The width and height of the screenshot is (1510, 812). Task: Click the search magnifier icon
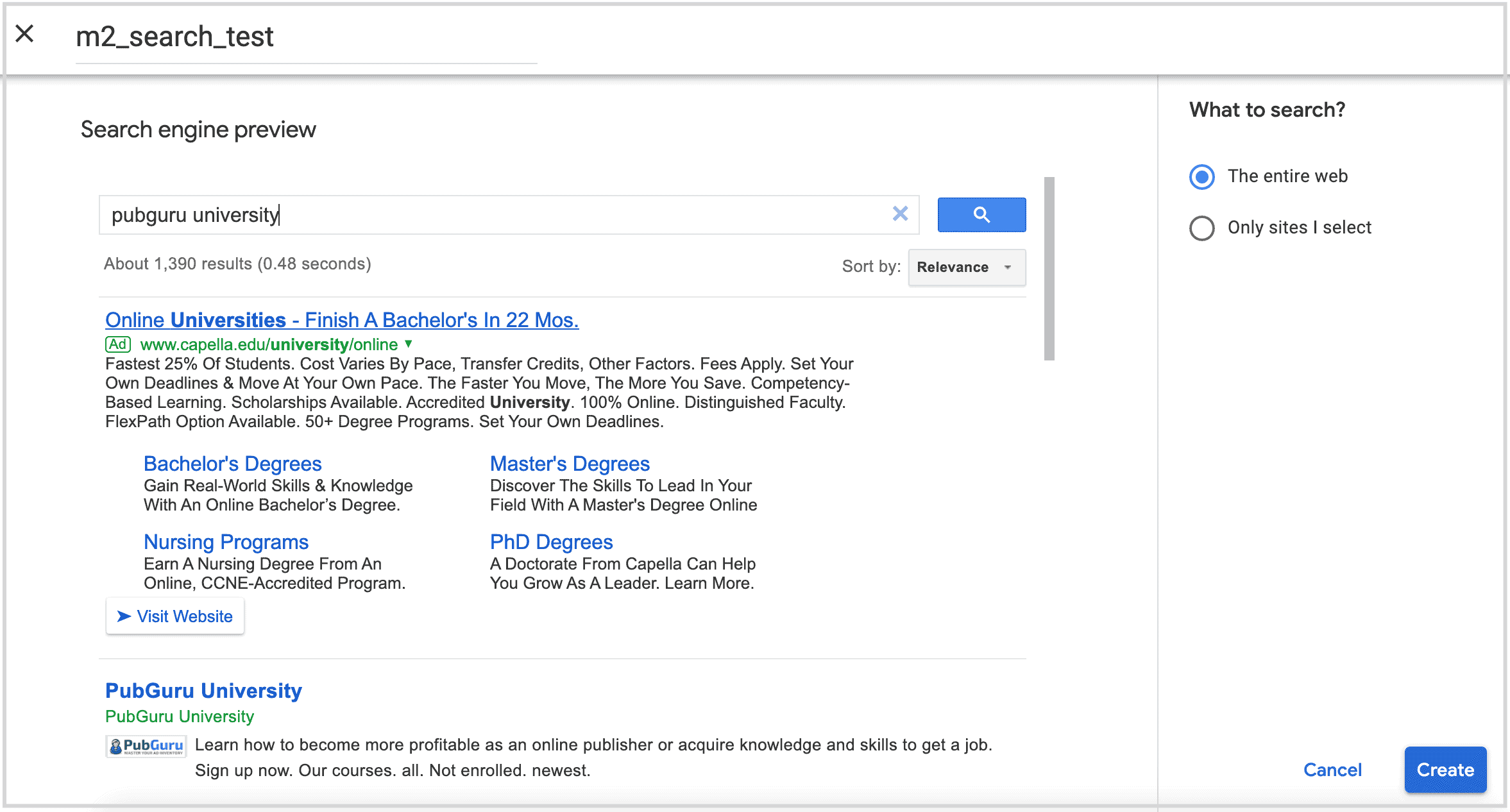[981, 213]
